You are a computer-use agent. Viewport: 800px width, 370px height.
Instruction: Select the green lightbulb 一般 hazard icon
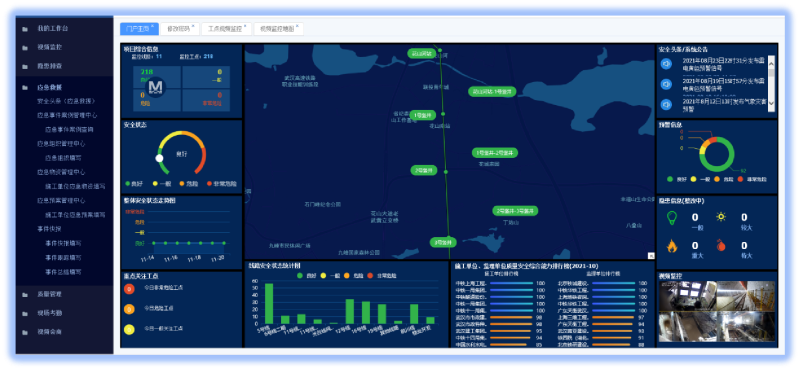point(672,218)
